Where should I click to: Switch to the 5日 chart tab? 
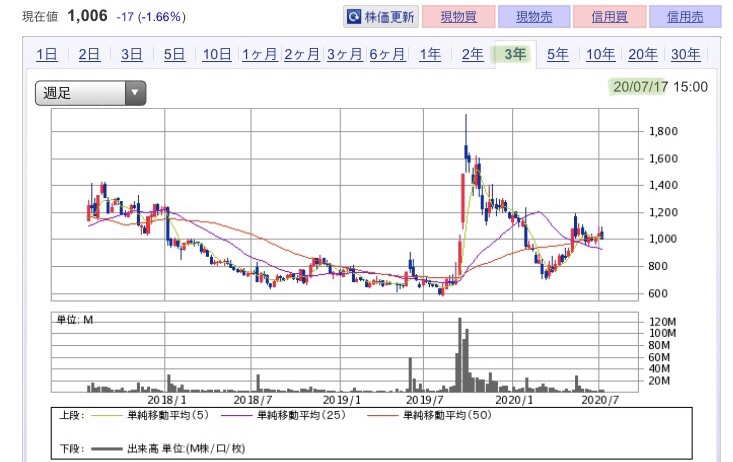tap(174, 54)
